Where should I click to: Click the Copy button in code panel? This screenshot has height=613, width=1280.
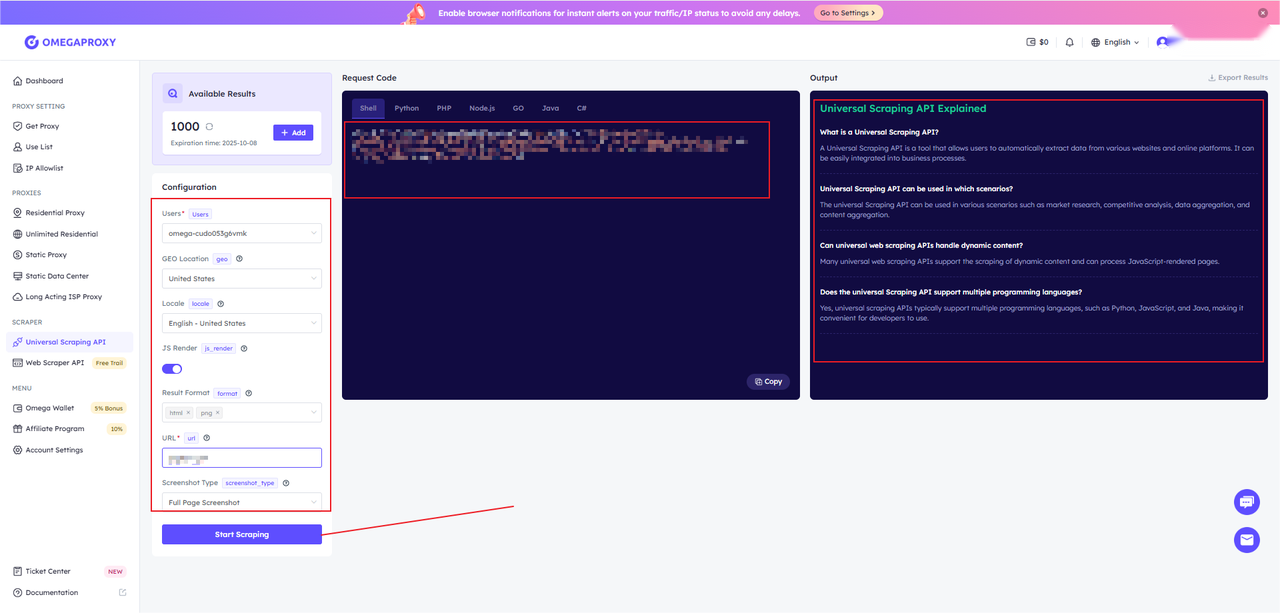pyautogui.click(x=768, y=381)
